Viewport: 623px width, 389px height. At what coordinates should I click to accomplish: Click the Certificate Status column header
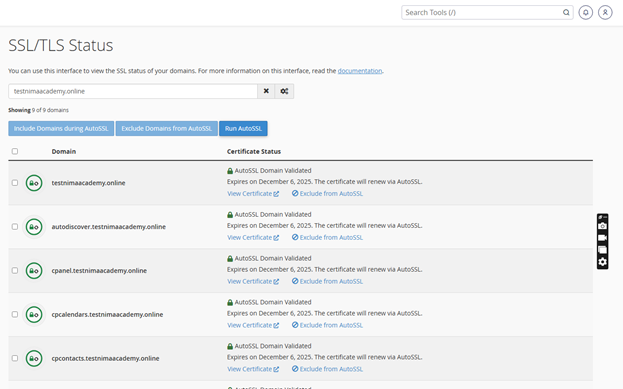click(x=254, y=151)
